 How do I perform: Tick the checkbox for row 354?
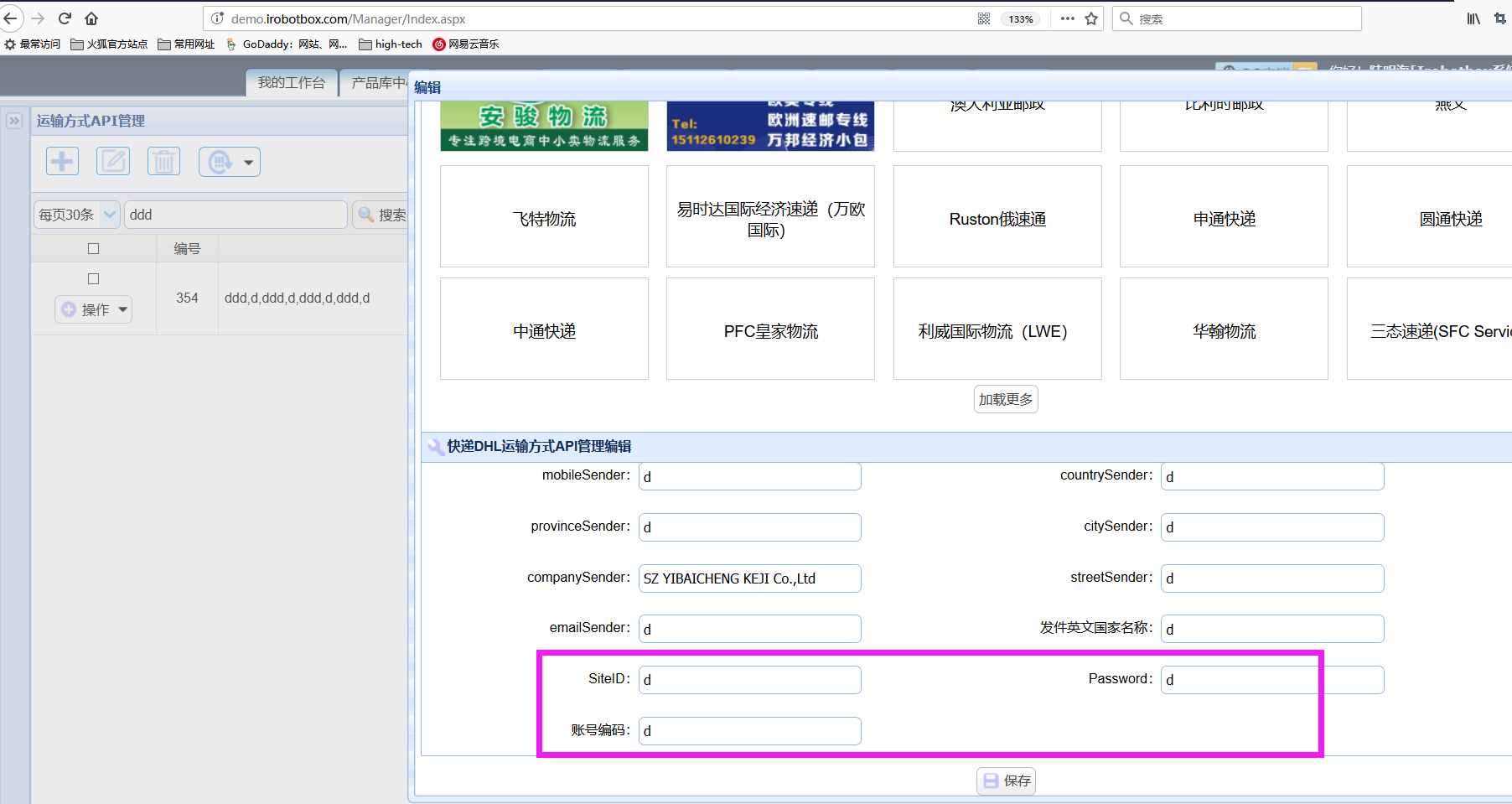pos(94,279)
